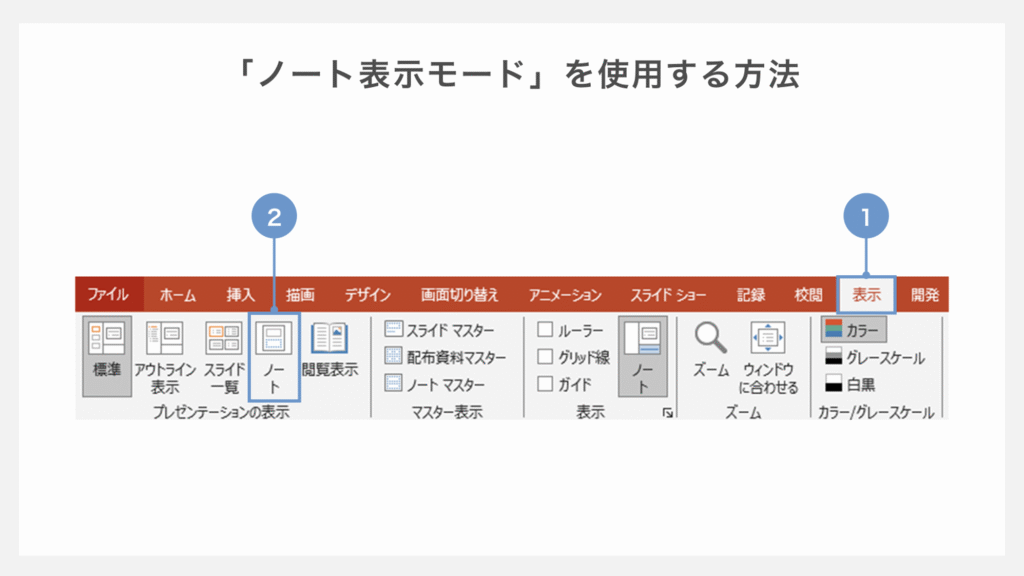Switch to the ホーム tab
The height and width of the screenshot is (576, 1024).
[x=178, y=295]
